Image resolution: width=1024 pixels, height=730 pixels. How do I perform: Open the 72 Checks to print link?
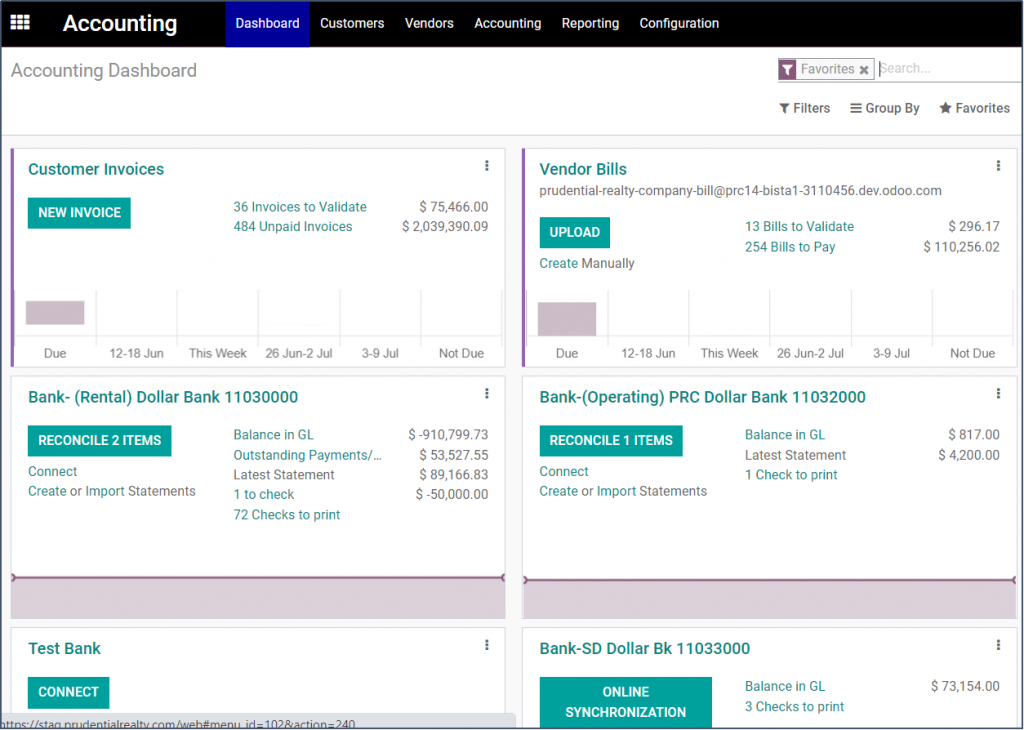(x=286, y=515)
